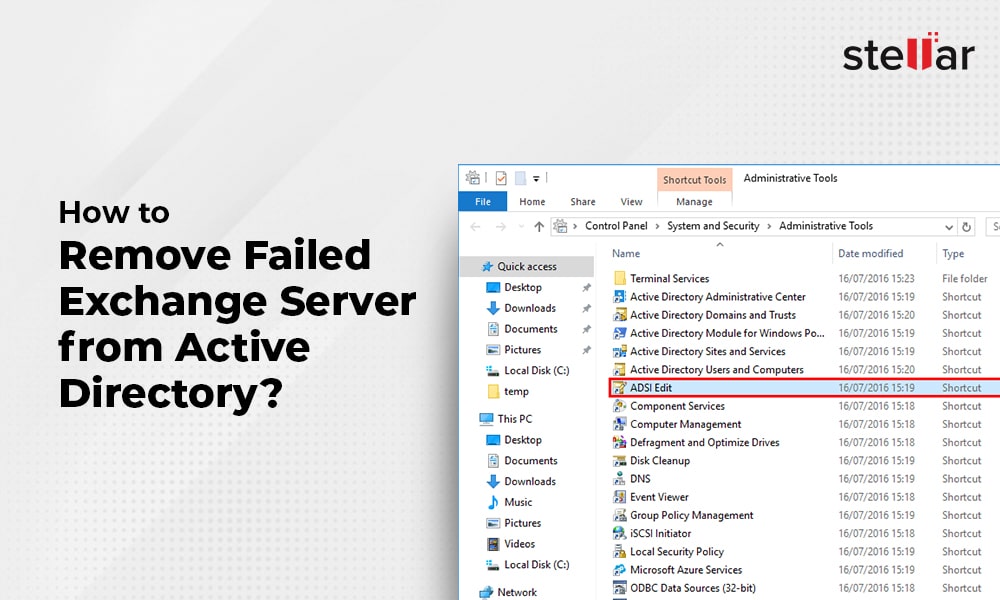This screenshot has height=600, width=1000.
Task: Click the Local Security Policy icon
Action: pos(619,552)
